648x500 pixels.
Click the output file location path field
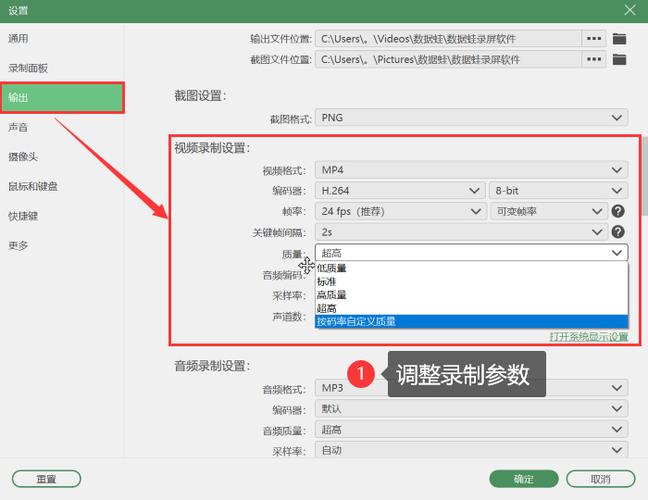448,39
